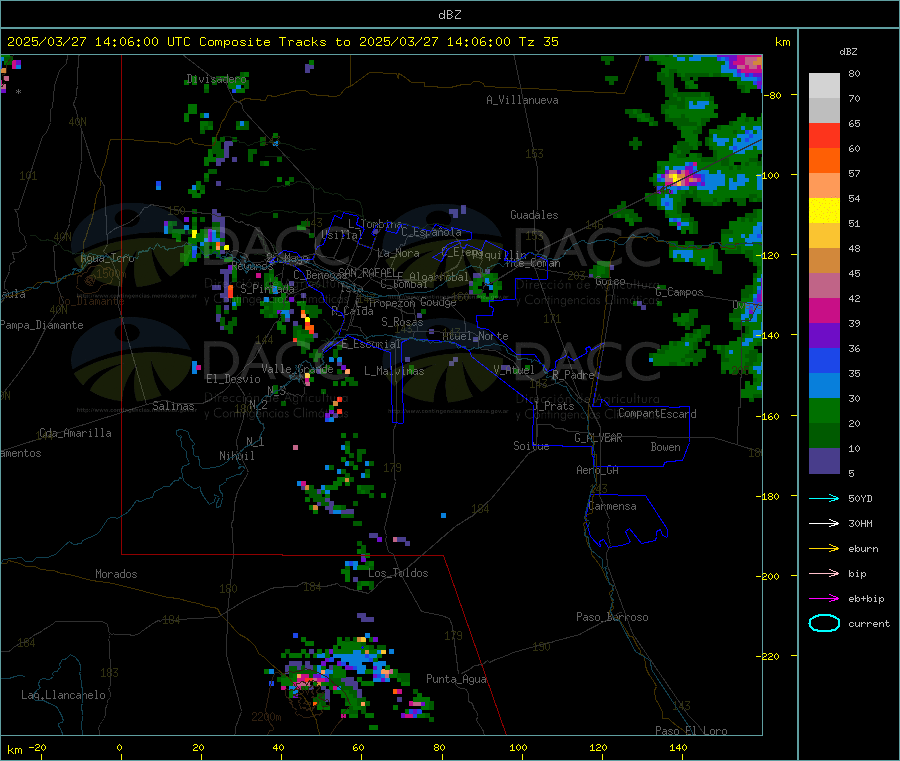Viewport: 900px width, 761px height.
Task: Click the Nihuil map label
Action: point(237,456)
